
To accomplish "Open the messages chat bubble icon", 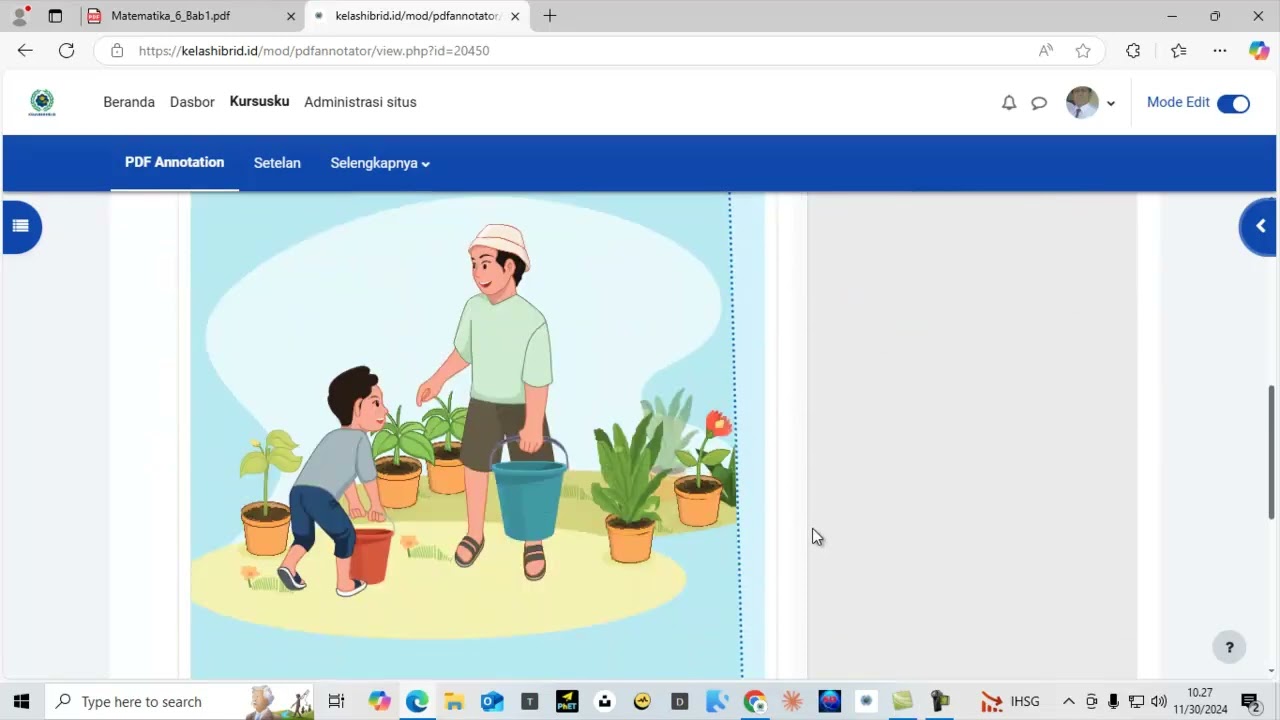I will [x=1039, y=102].
